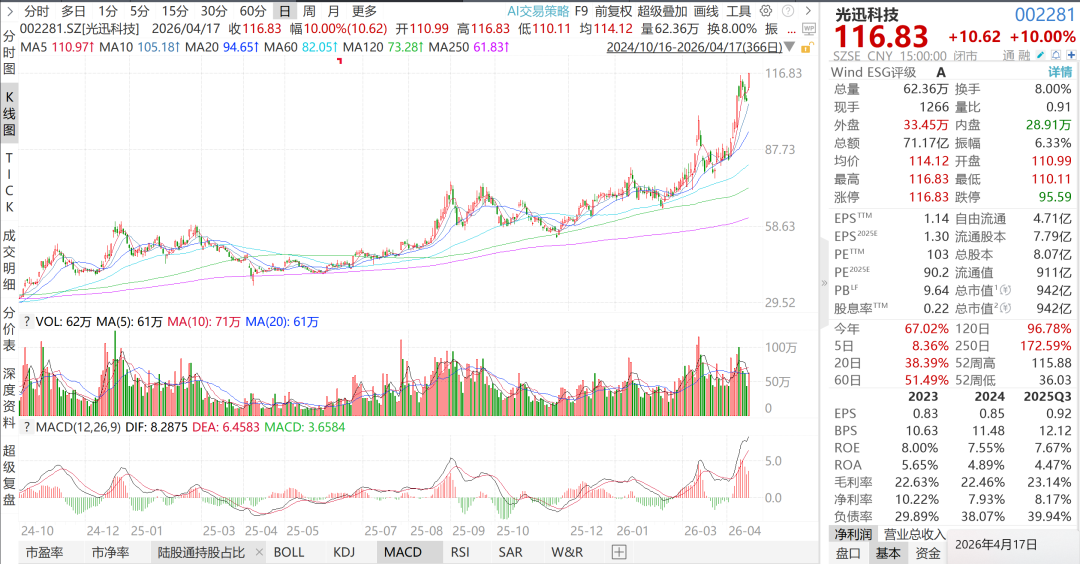Open the MACD indicator help question mark
This screenshot has height=564, width=1080.
26,428
